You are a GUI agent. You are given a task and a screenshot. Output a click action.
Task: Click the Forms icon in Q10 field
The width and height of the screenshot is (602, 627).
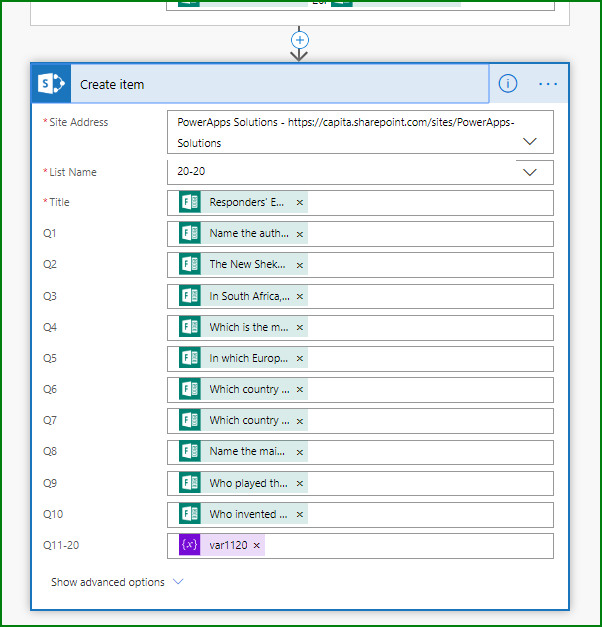pyautogui.click(x=190, y=514)
